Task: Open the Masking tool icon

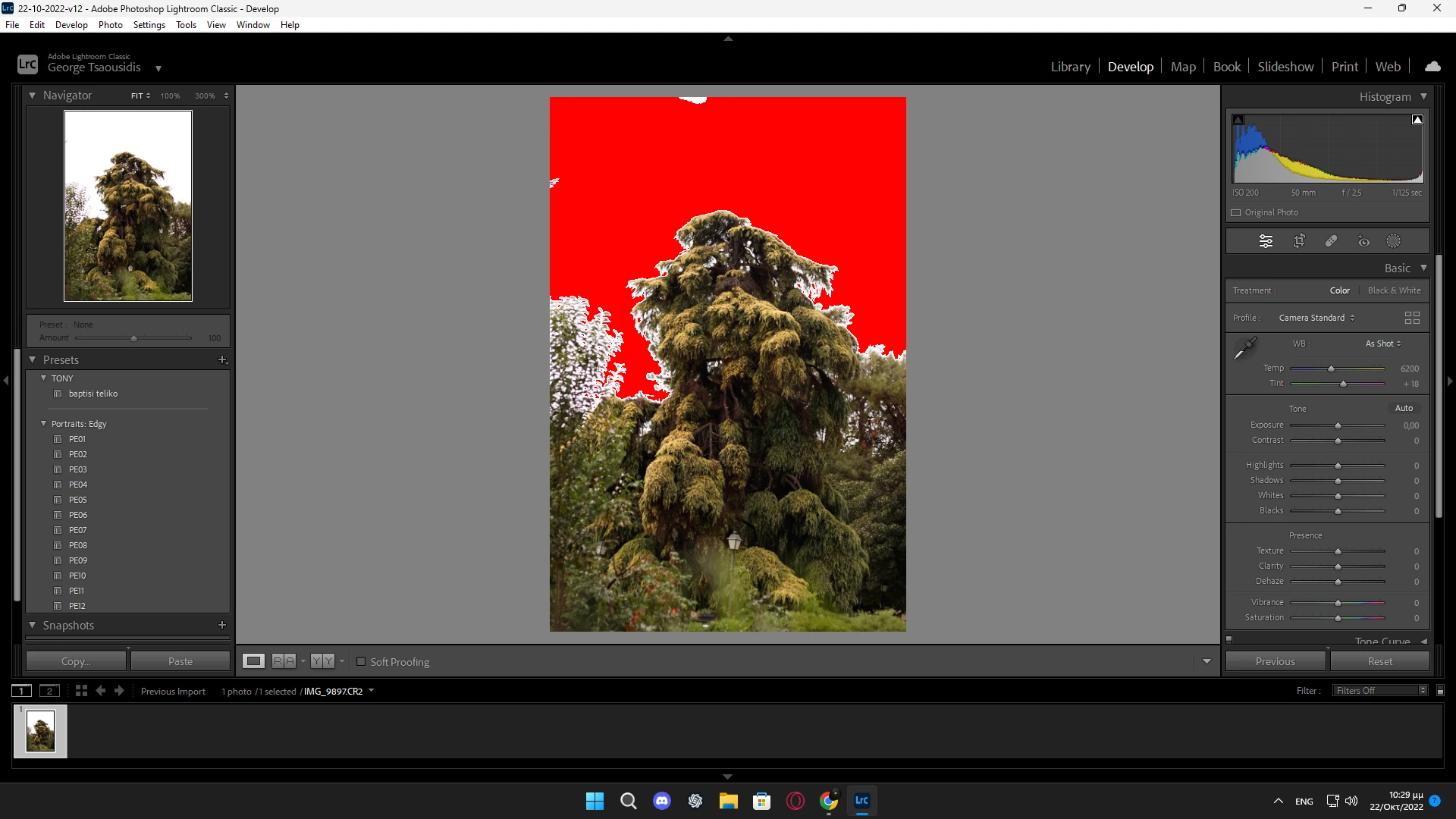Action: tap(1394, 241)
